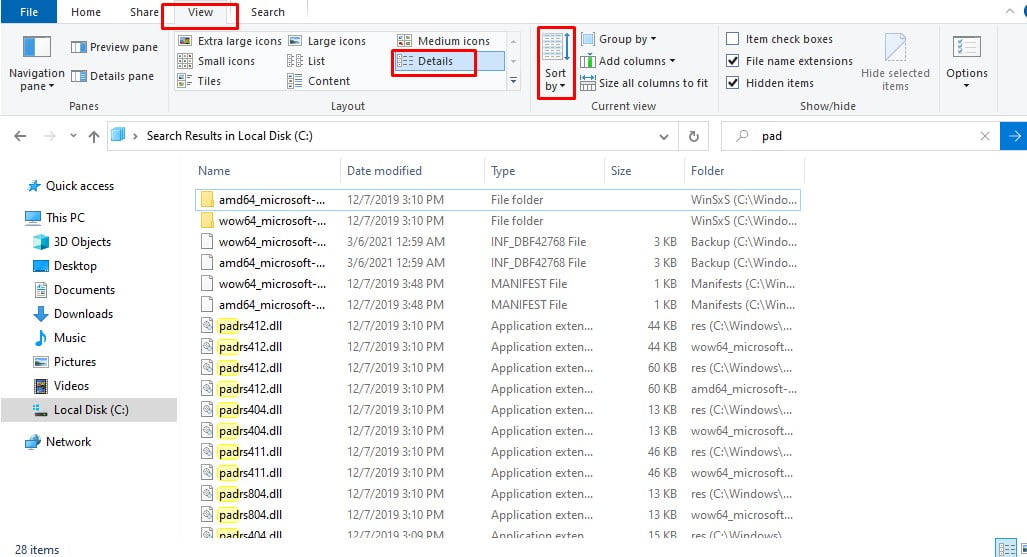
Task: Switch to the Share ribbon tab
Action: (144, 12)
